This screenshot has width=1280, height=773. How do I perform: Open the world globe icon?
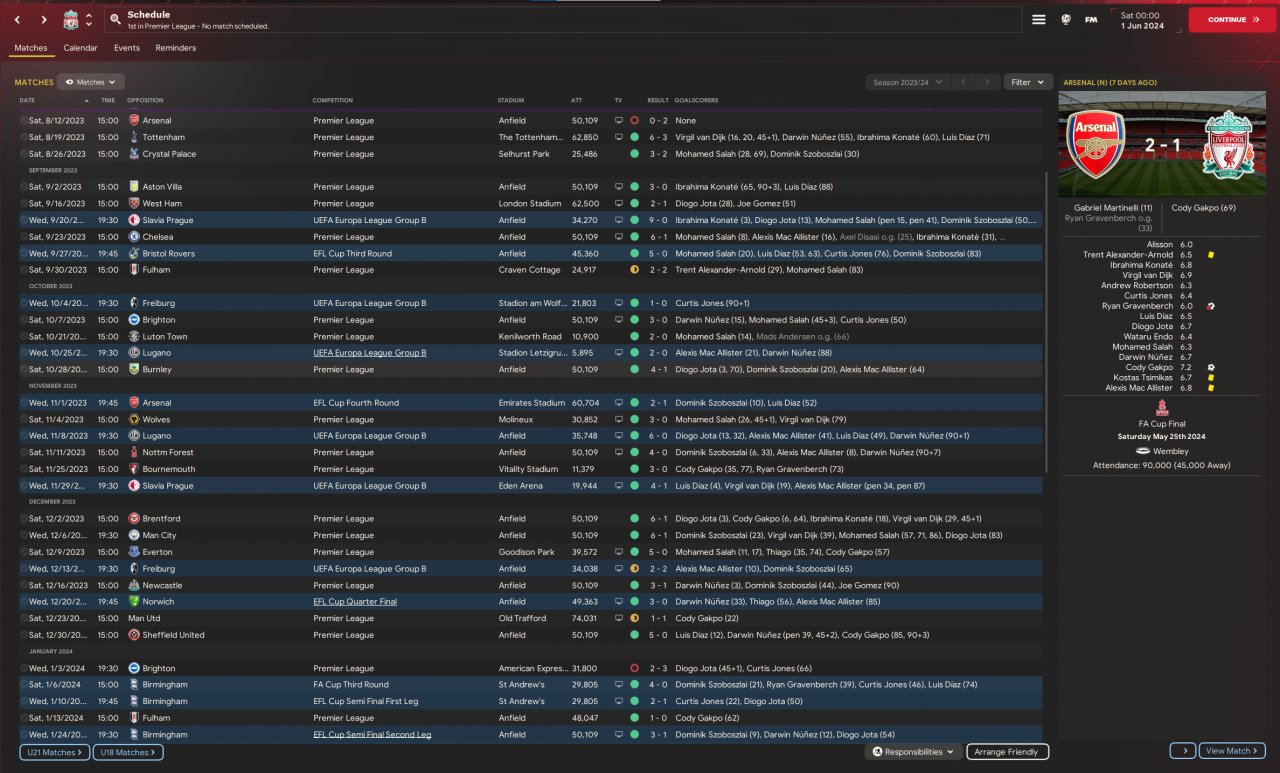(1066, 20)
